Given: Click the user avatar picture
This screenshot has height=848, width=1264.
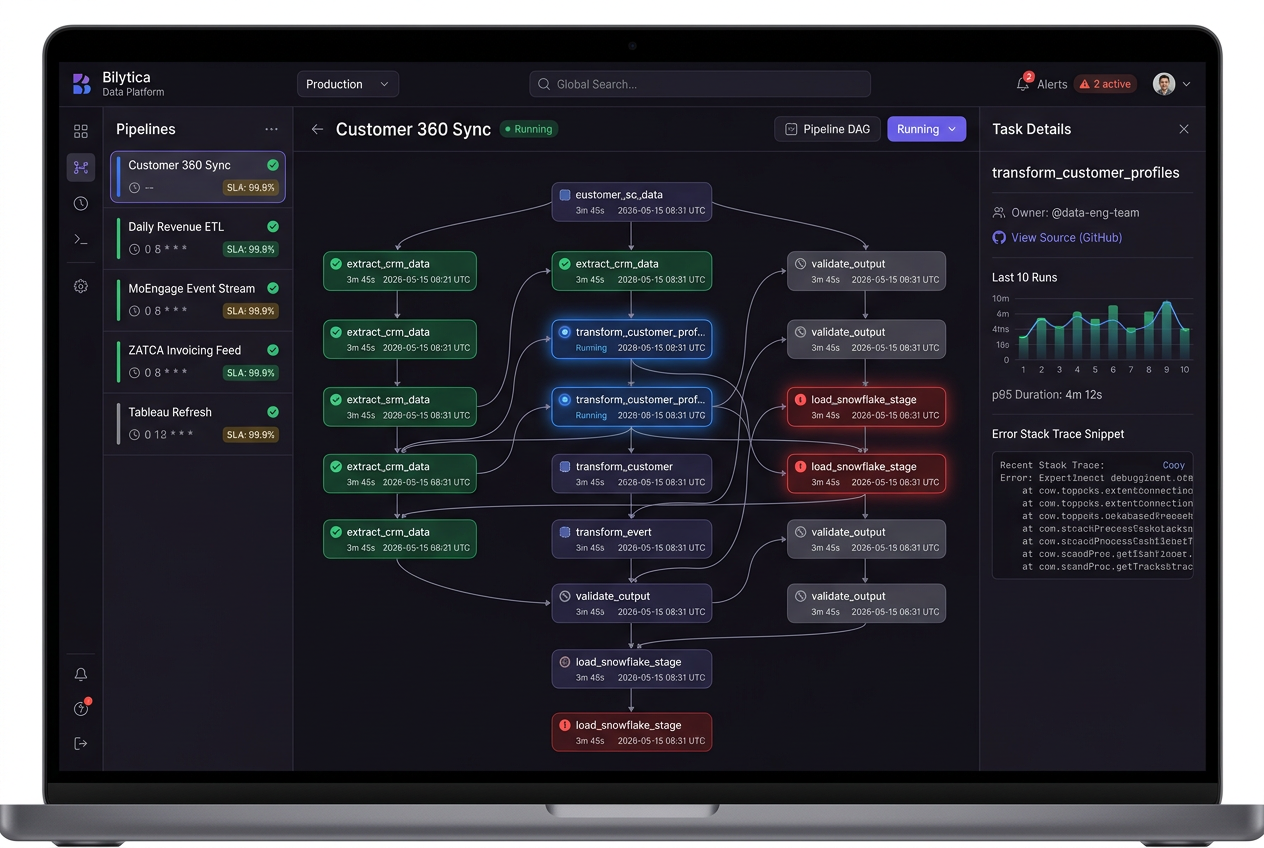Looking at the screenshot, I should 1164,84.
